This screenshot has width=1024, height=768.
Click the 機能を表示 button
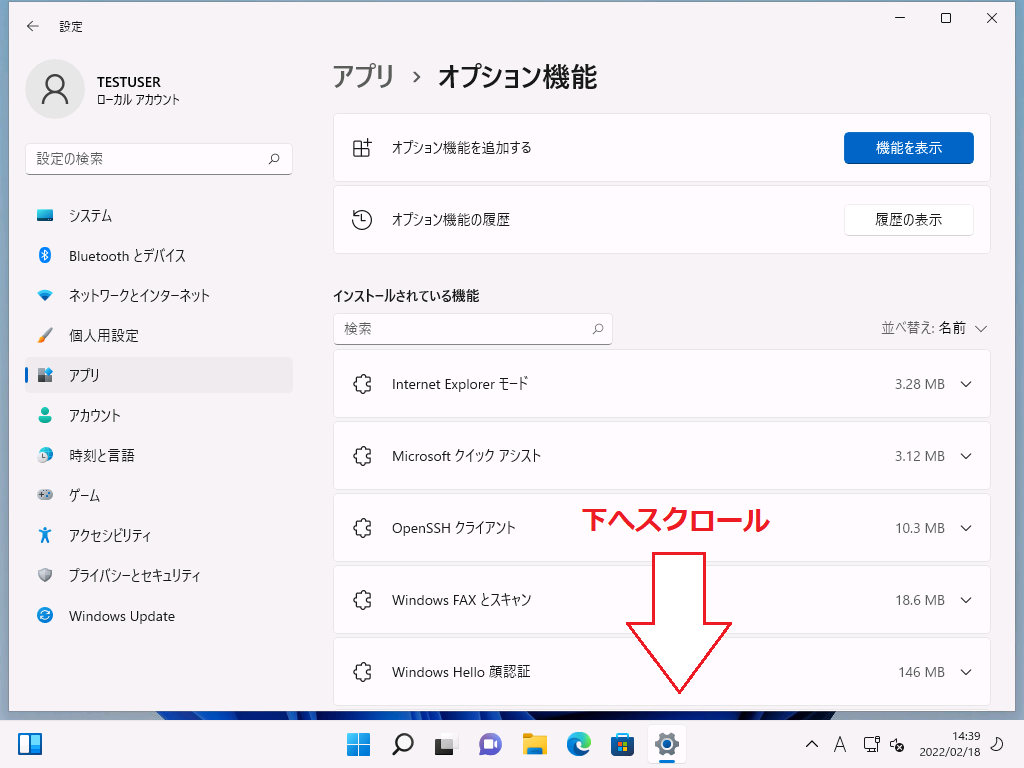tap(908, 148)
